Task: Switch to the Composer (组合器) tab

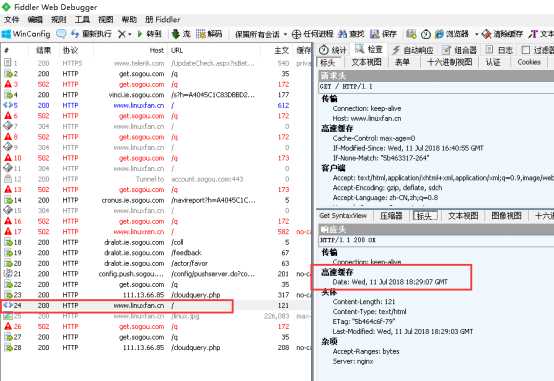Action: [x=460, y=50]
